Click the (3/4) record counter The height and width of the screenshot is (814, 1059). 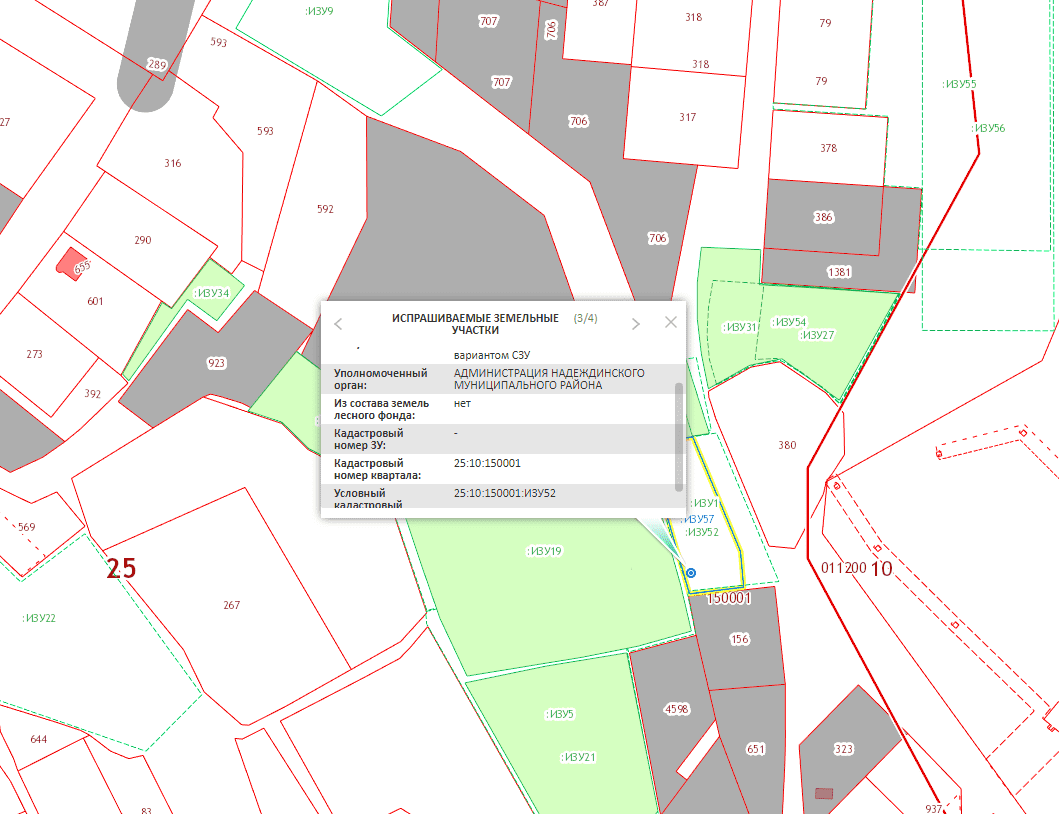(x=585, y=318)
